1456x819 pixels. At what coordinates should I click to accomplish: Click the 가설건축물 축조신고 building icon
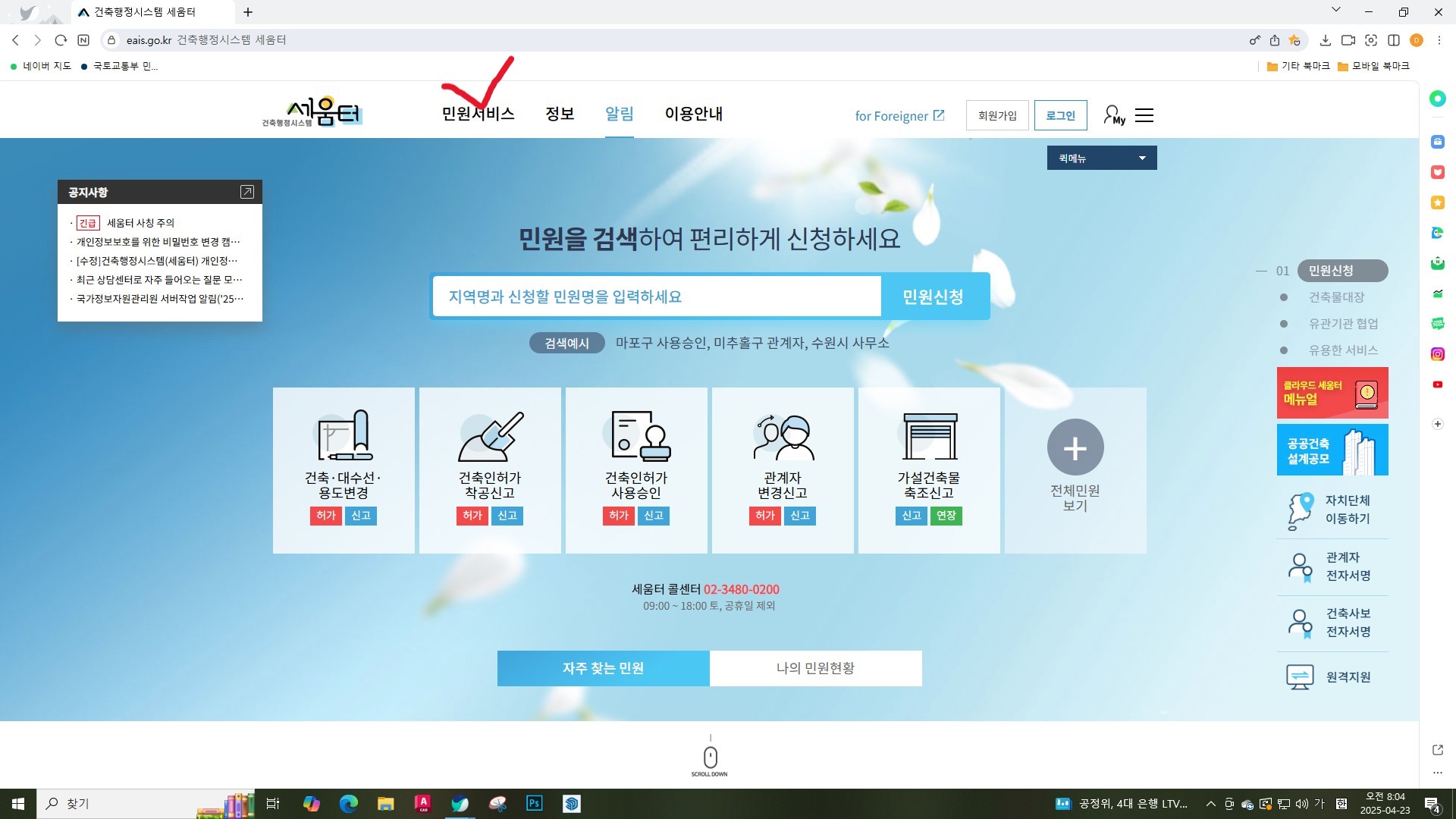pyautogui.click(x=930, y=436)
